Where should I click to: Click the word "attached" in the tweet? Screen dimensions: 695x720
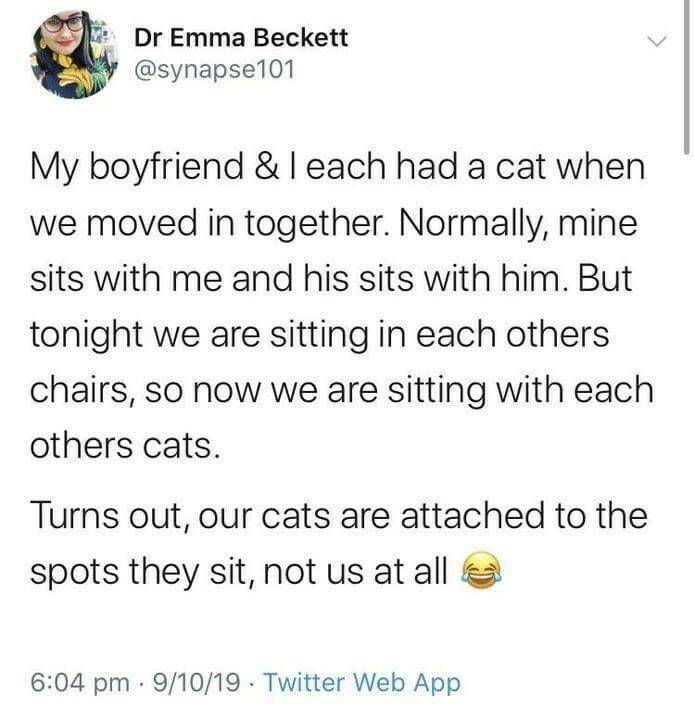click(x=458, y=518)
